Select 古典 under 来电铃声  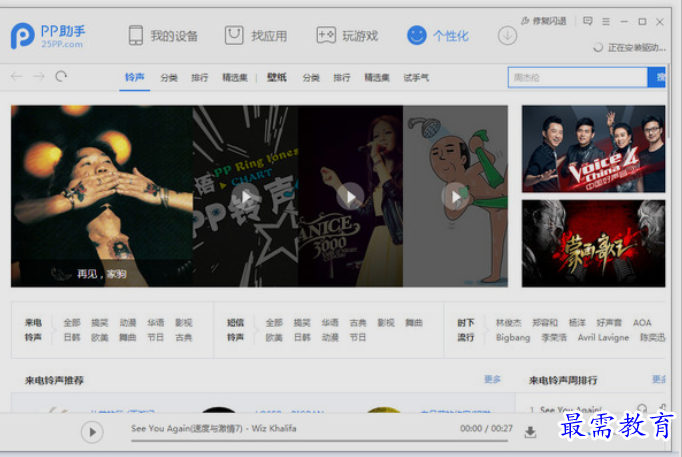point(184,337)
